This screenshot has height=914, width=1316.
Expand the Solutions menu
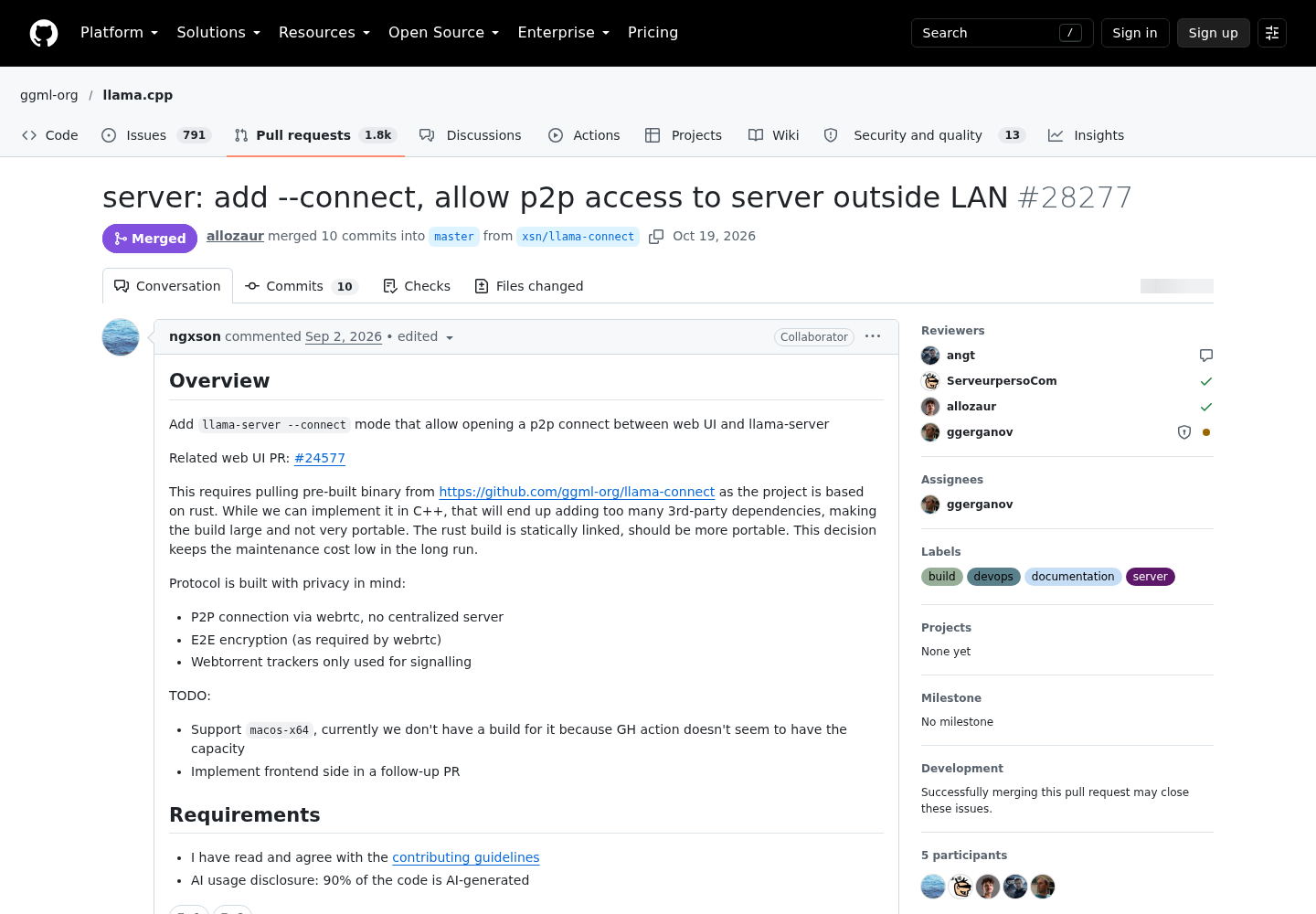218,33
